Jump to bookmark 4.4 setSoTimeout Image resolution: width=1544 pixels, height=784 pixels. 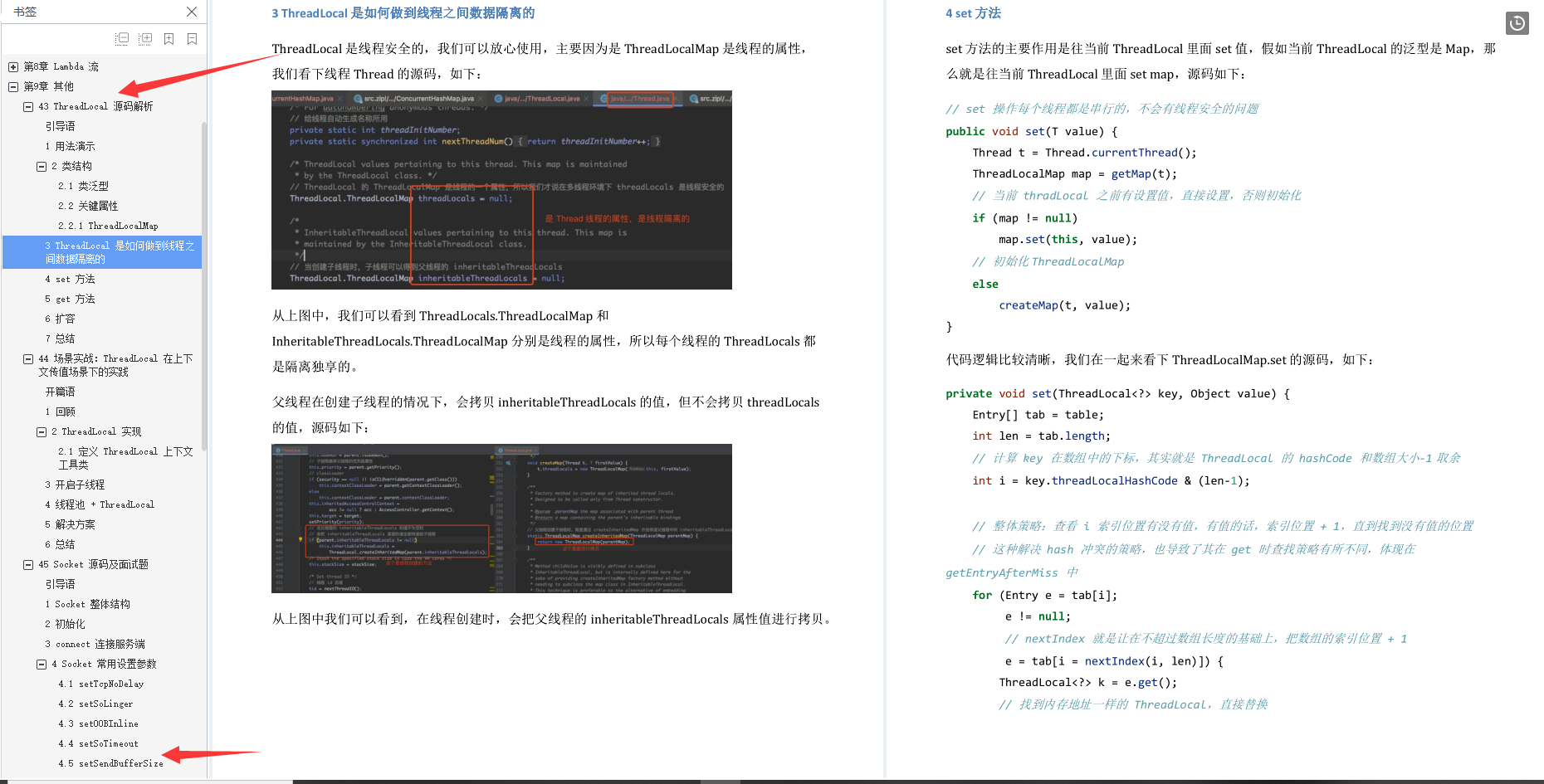98,743
